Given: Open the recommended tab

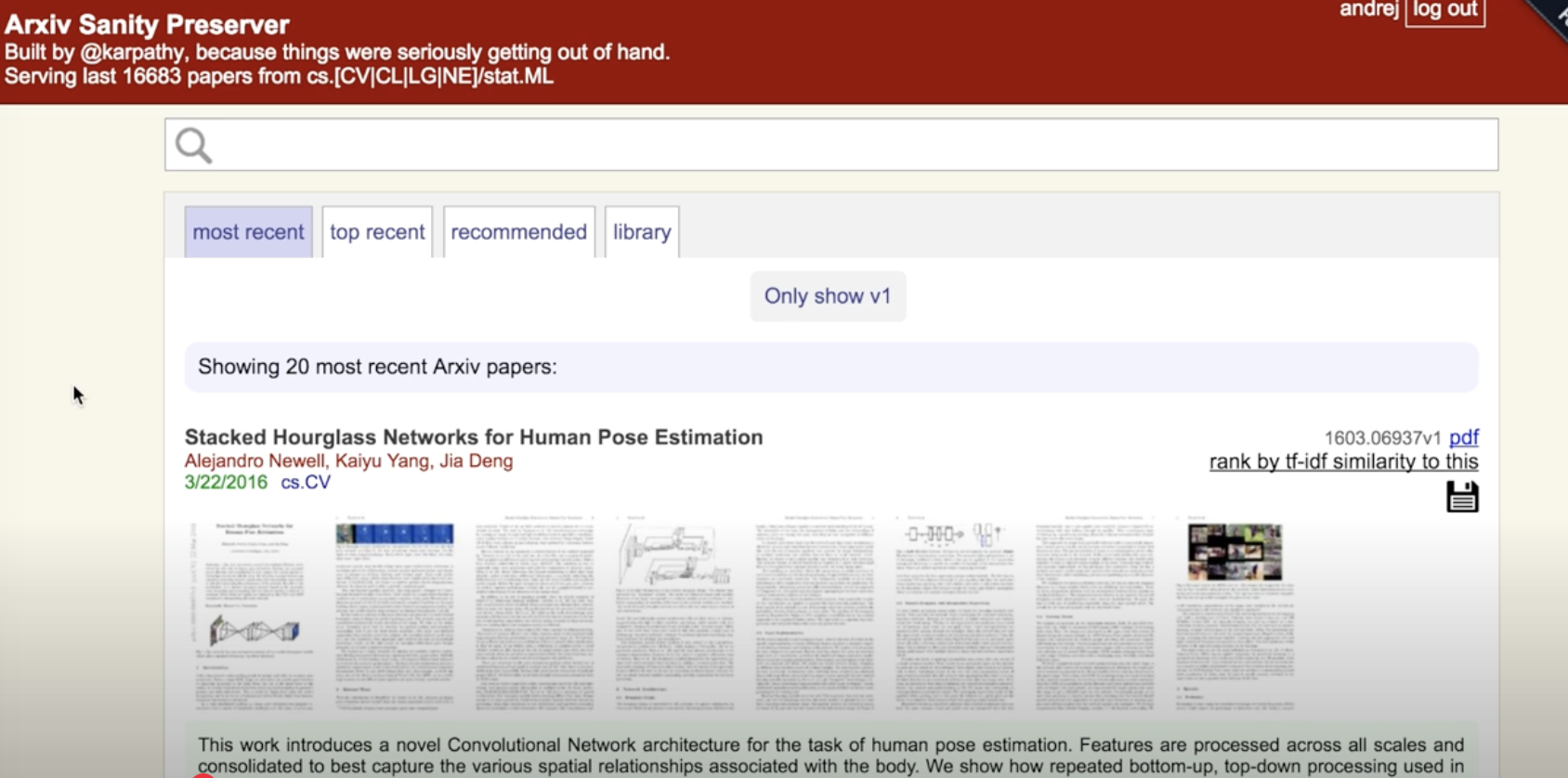Looking at the screenshot, I should click(x=518, y=232).
